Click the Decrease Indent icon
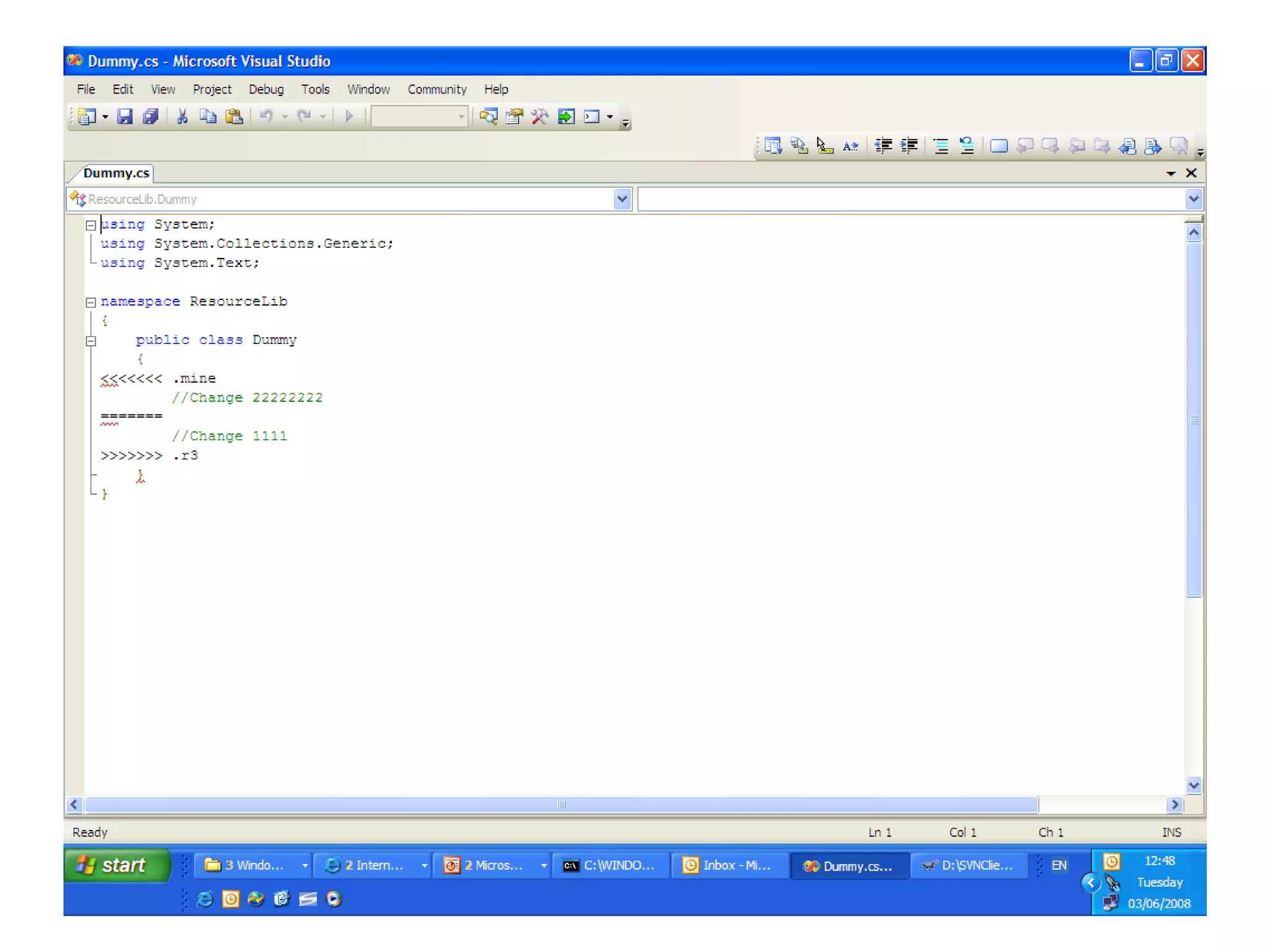 883,146
